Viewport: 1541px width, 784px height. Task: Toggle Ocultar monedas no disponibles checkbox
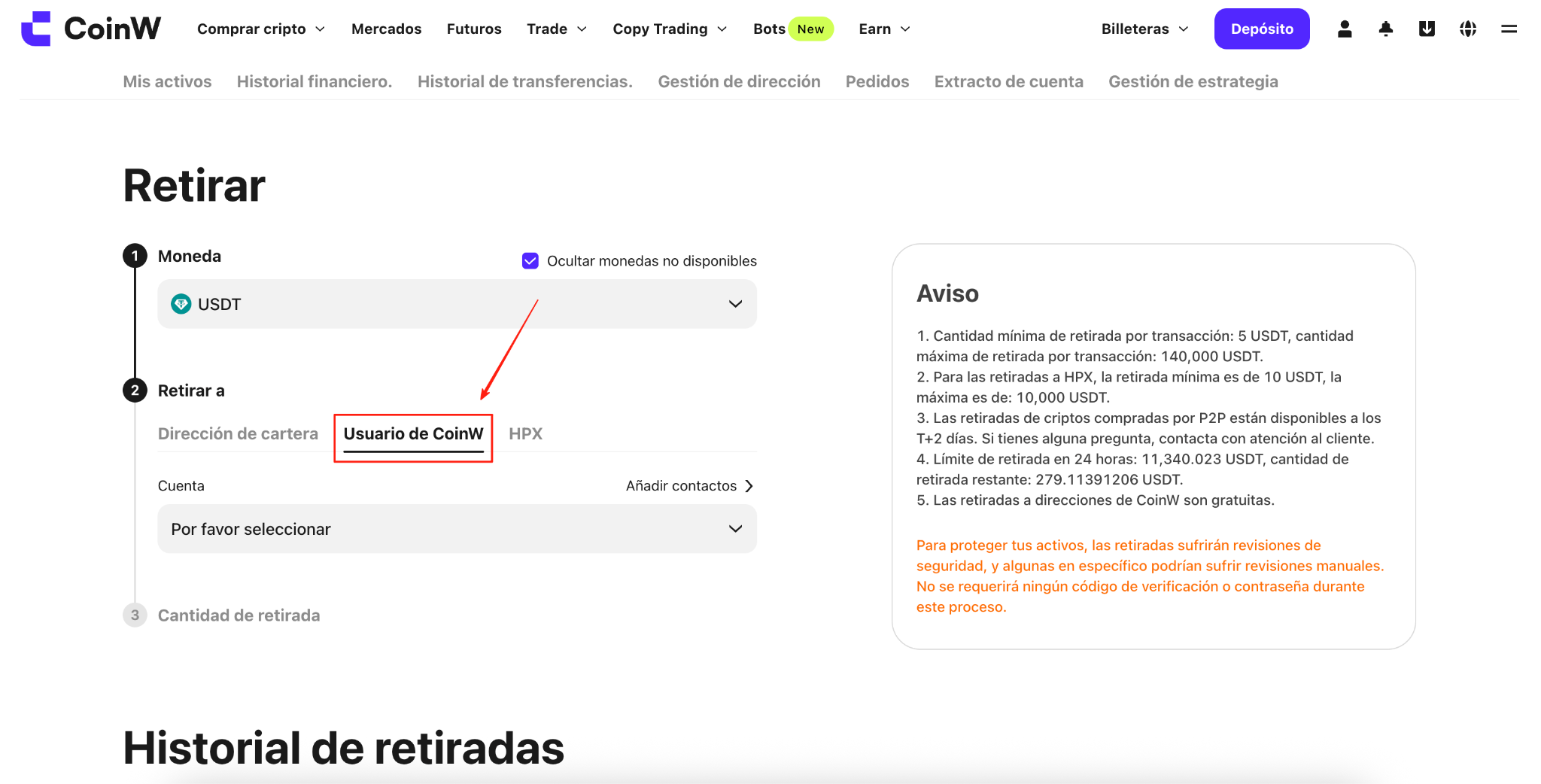pyautogui.click(x=530, y=261)
